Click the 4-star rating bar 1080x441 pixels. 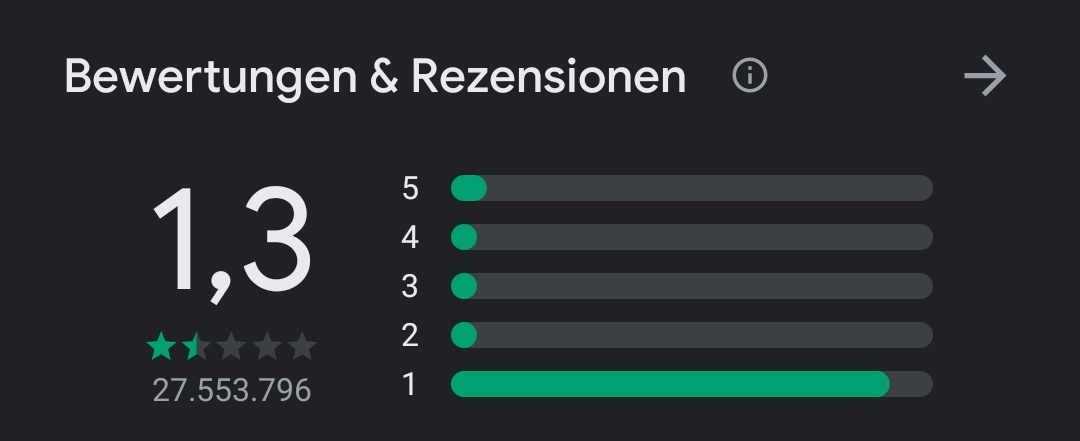pos(692,237)
